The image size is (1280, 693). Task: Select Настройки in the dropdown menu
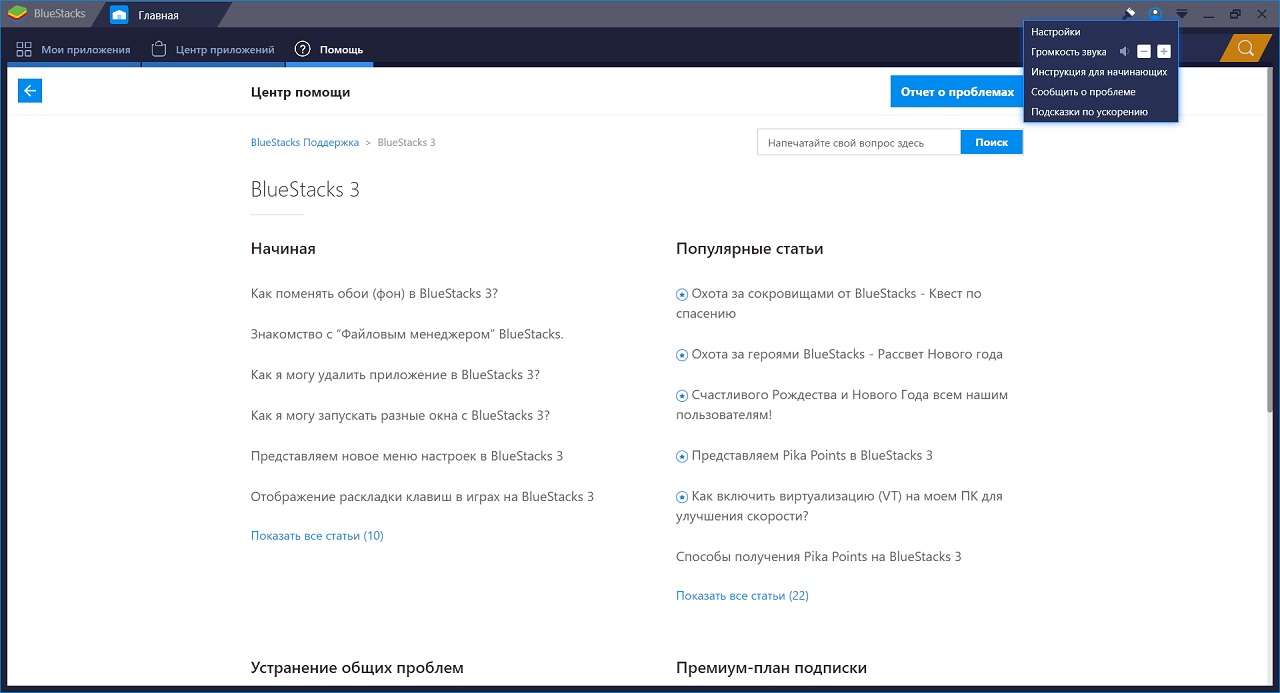1055,32
